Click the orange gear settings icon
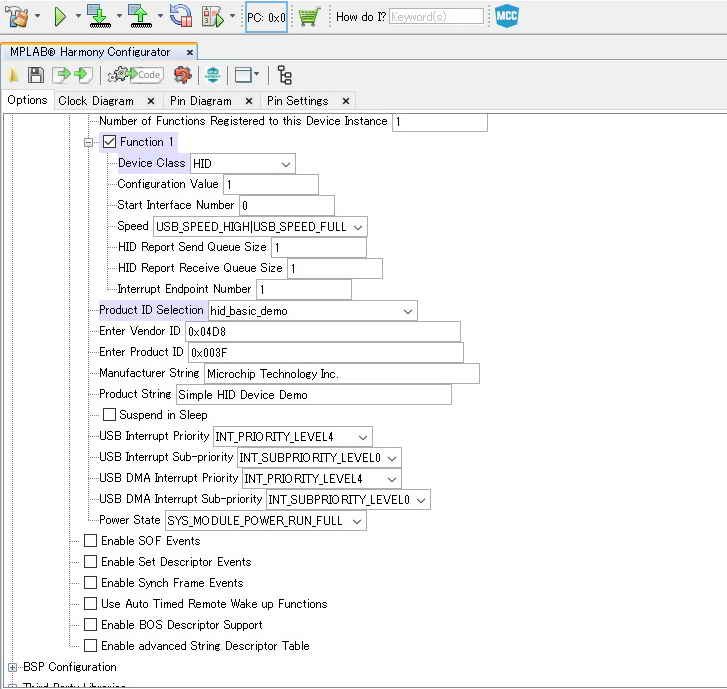The height and width of the screenshot is (689, 727). pos(183,75)
